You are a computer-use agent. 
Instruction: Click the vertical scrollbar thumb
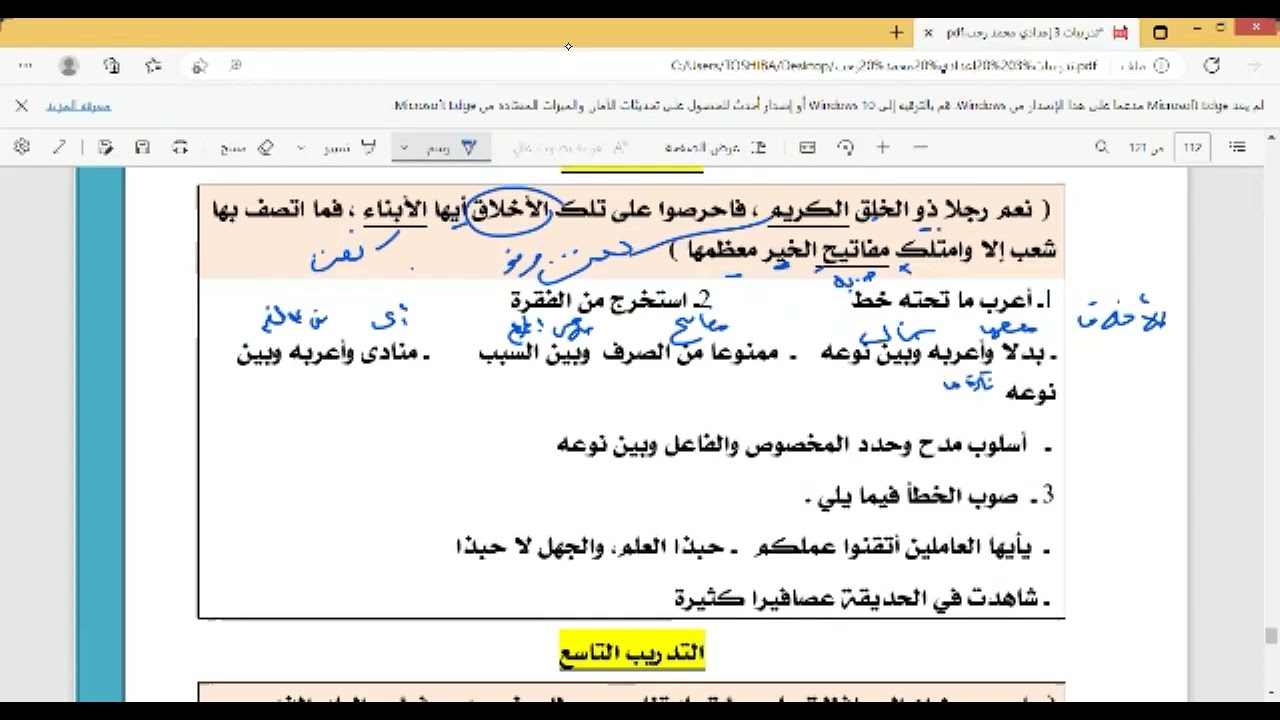pos(1271,636)
